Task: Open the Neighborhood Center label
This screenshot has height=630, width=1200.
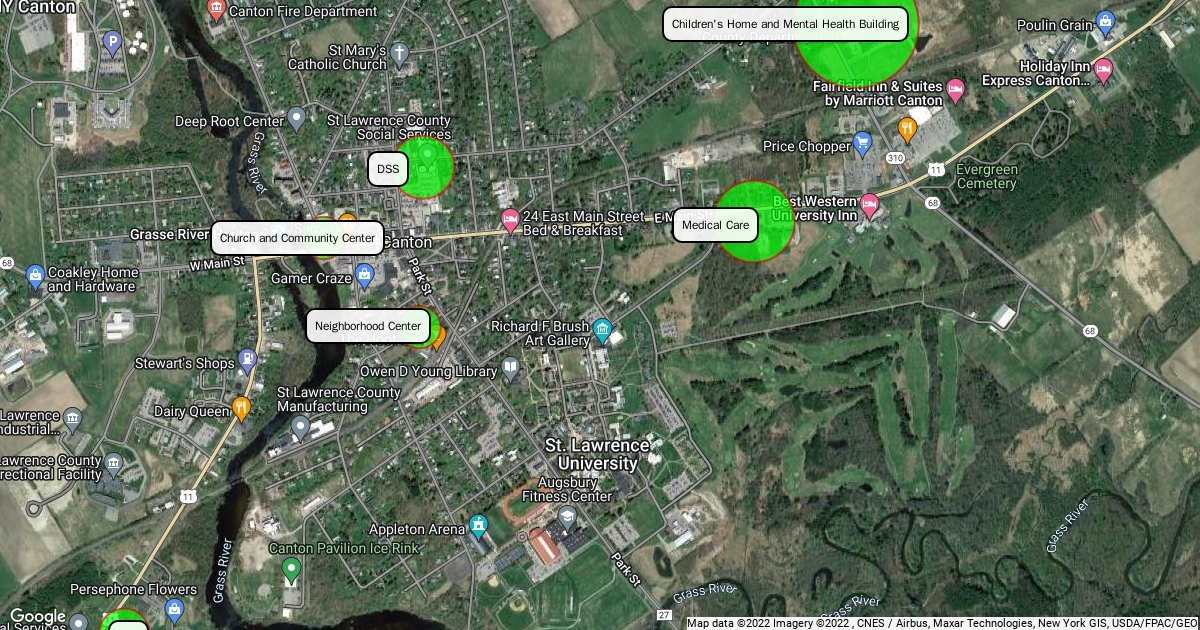Action: [x=368, y=326]
